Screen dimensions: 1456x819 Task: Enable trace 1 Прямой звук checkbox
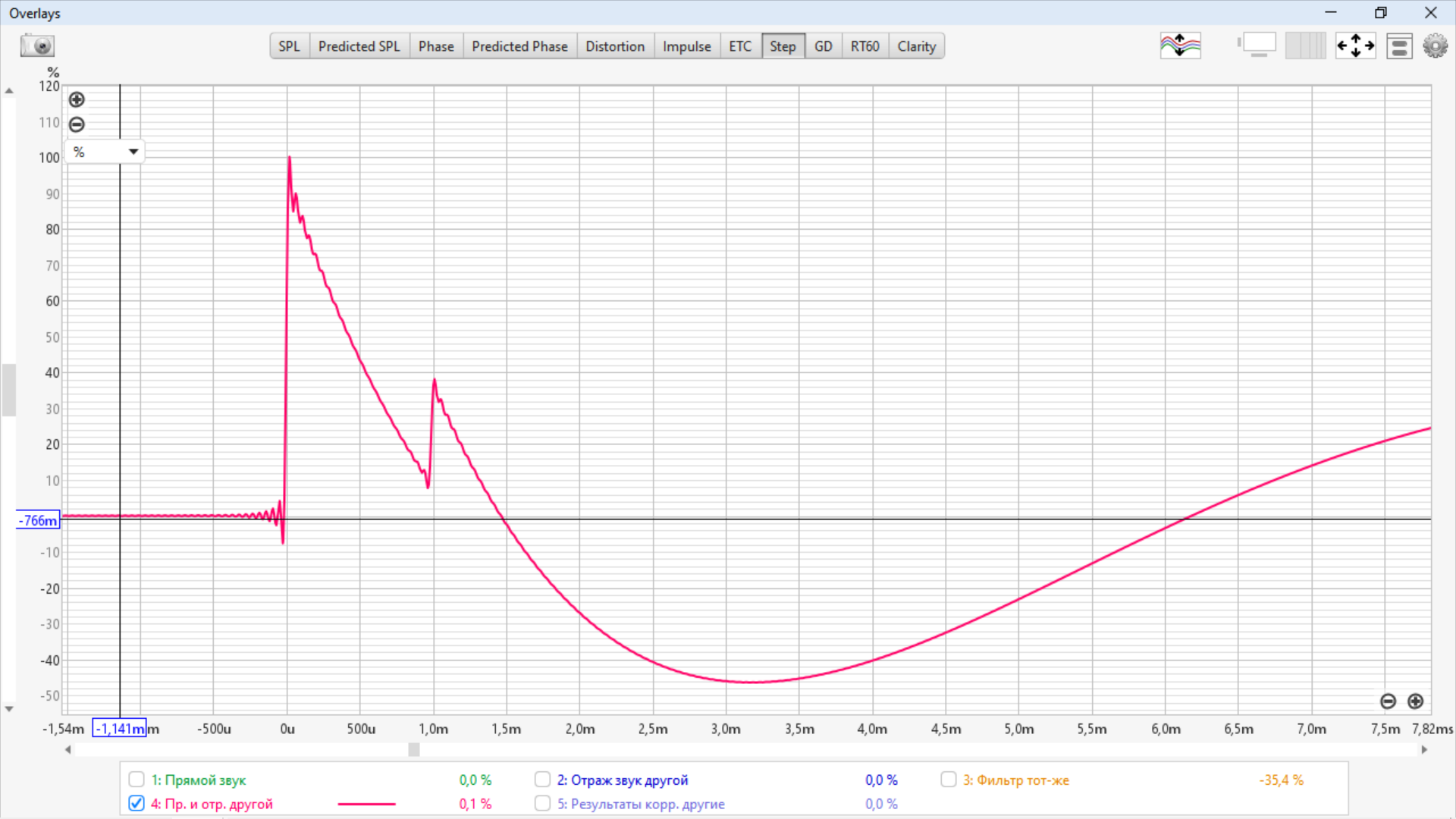coord(136,780)
